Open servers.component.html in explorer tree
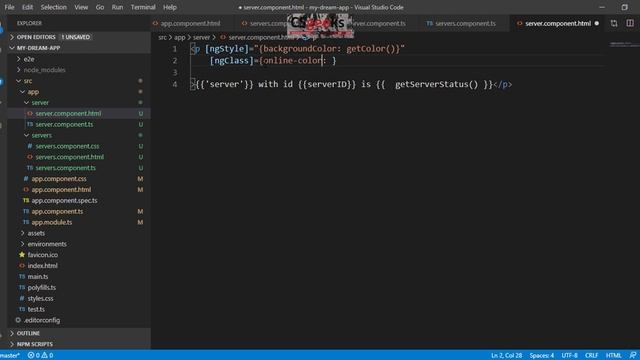Image resolution: width=640 pixels, height=360 pixels. [x=69, y=157]
